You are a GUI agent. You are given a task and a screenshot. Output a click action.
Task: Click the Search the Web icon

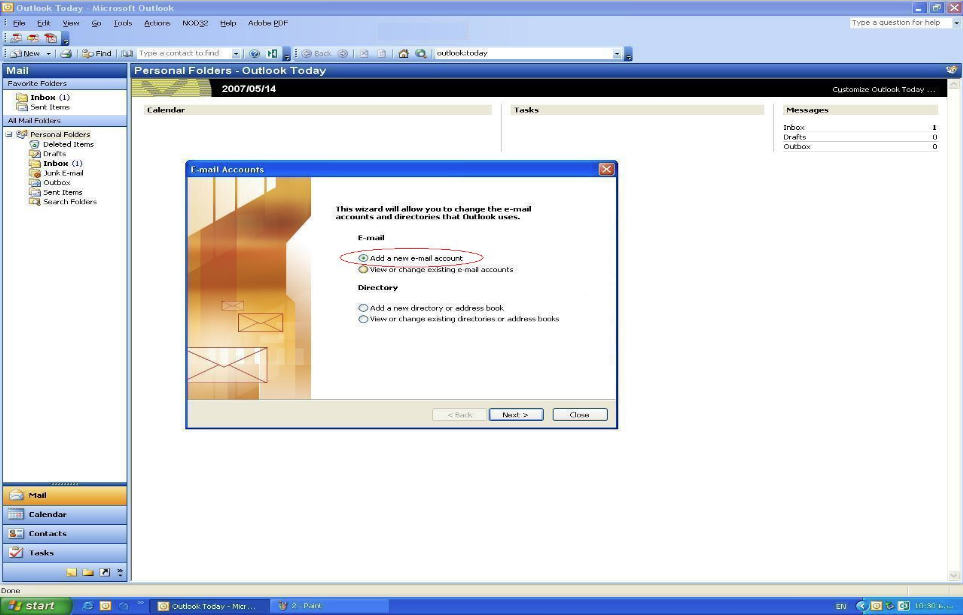click(x=421, y=53)
